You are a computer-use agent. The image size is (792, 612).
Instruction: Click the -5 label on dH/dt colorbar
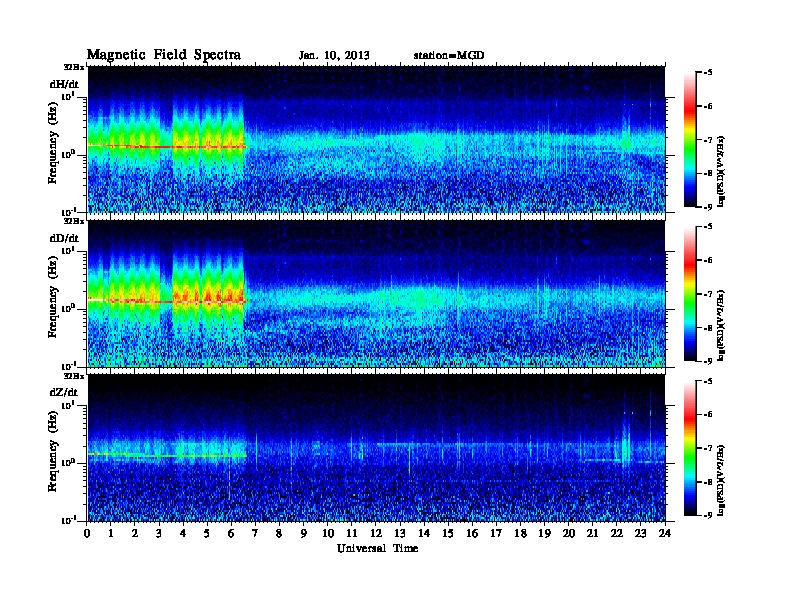[708, 73]
